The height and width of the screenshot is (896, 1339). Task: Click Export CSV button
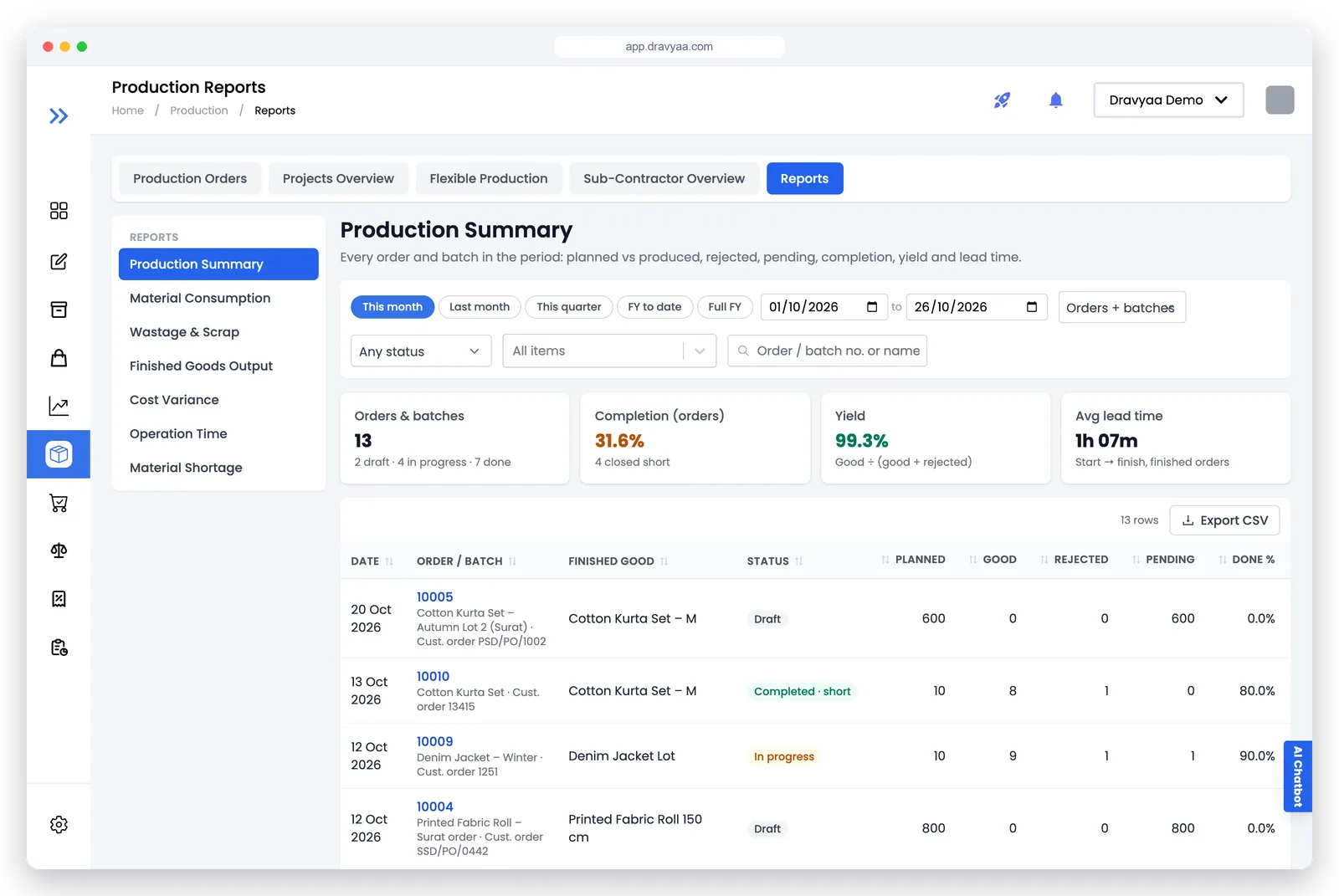click(x=1224, y=520)
